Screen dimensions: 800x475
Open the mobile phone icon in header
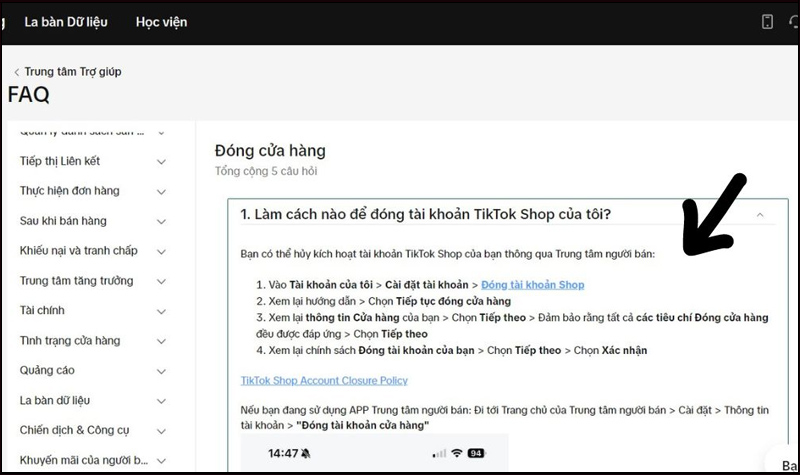point(767,21)
